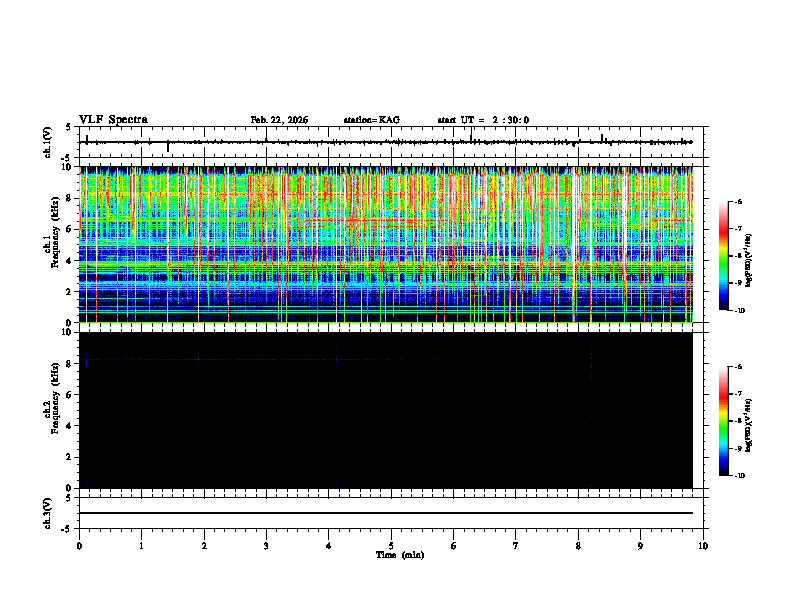Viewport: 792px width, 612px height.
Task: Click the "-5" volt tick on ch.3(V) axis
Action: (x=67, y=529)
